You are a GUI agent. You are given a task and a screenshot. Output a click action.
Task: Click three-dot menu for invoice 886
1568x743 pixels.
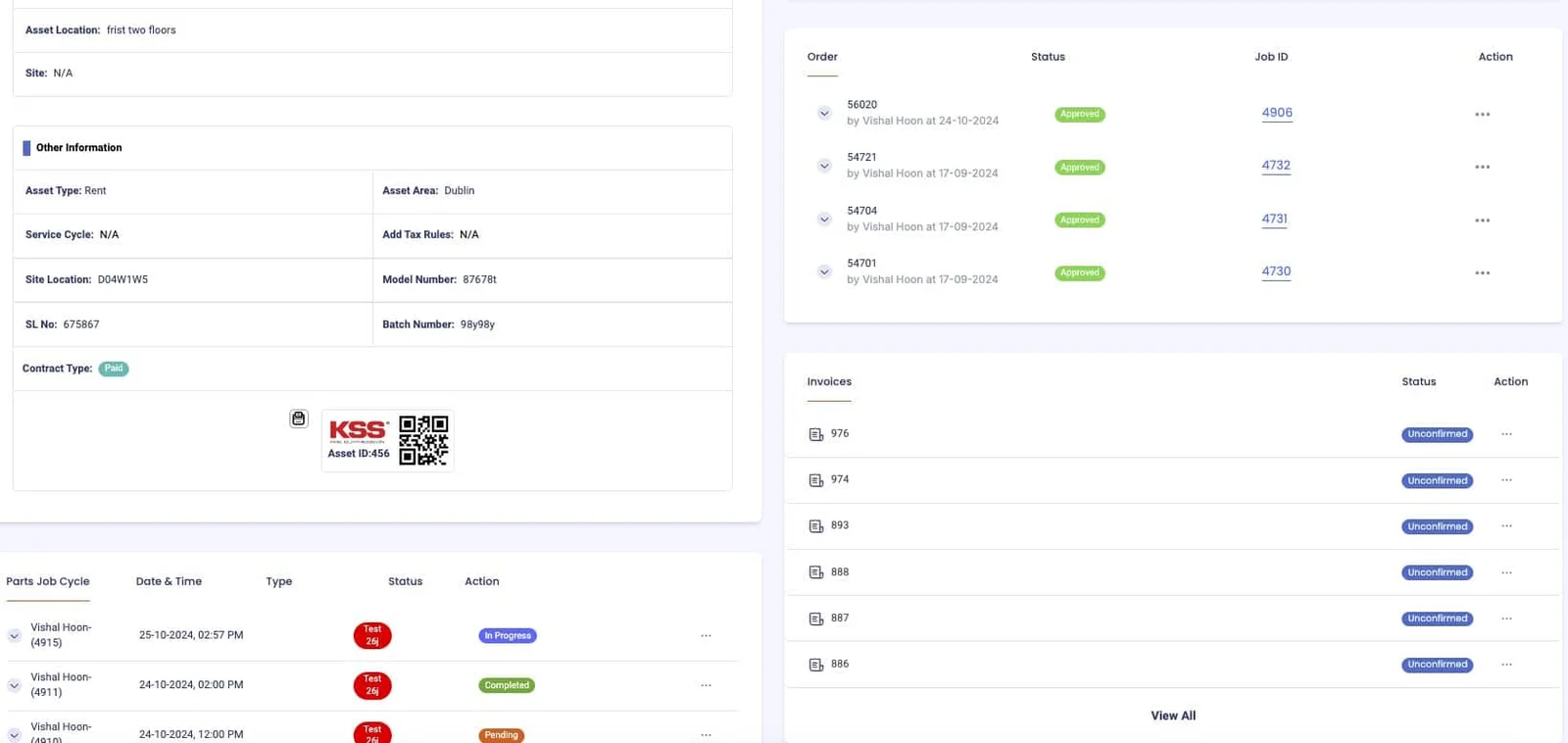pos(1506,665)
